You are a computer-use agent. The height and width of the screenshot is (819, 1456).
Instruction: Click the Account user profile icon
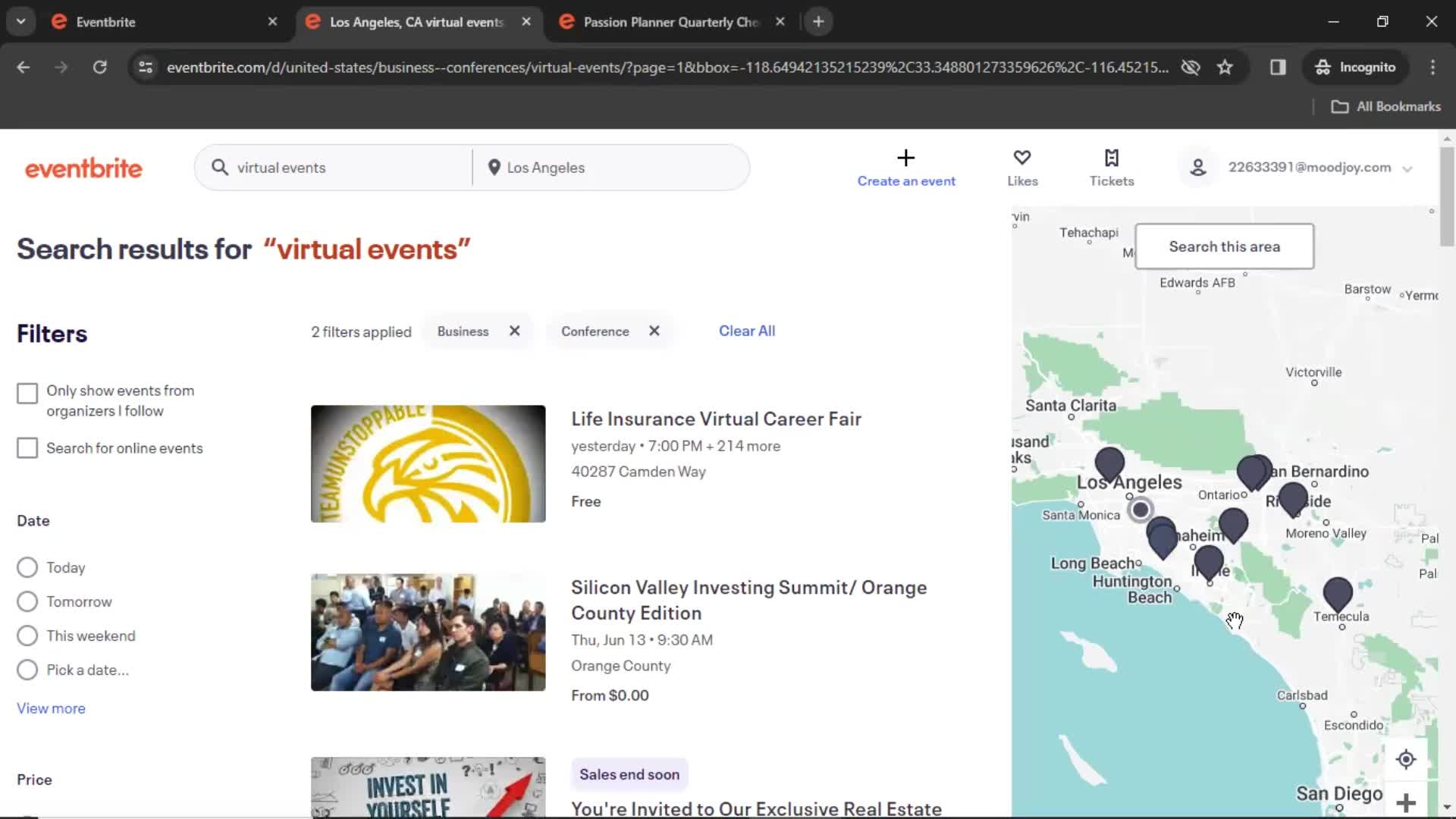(1198, 167)
